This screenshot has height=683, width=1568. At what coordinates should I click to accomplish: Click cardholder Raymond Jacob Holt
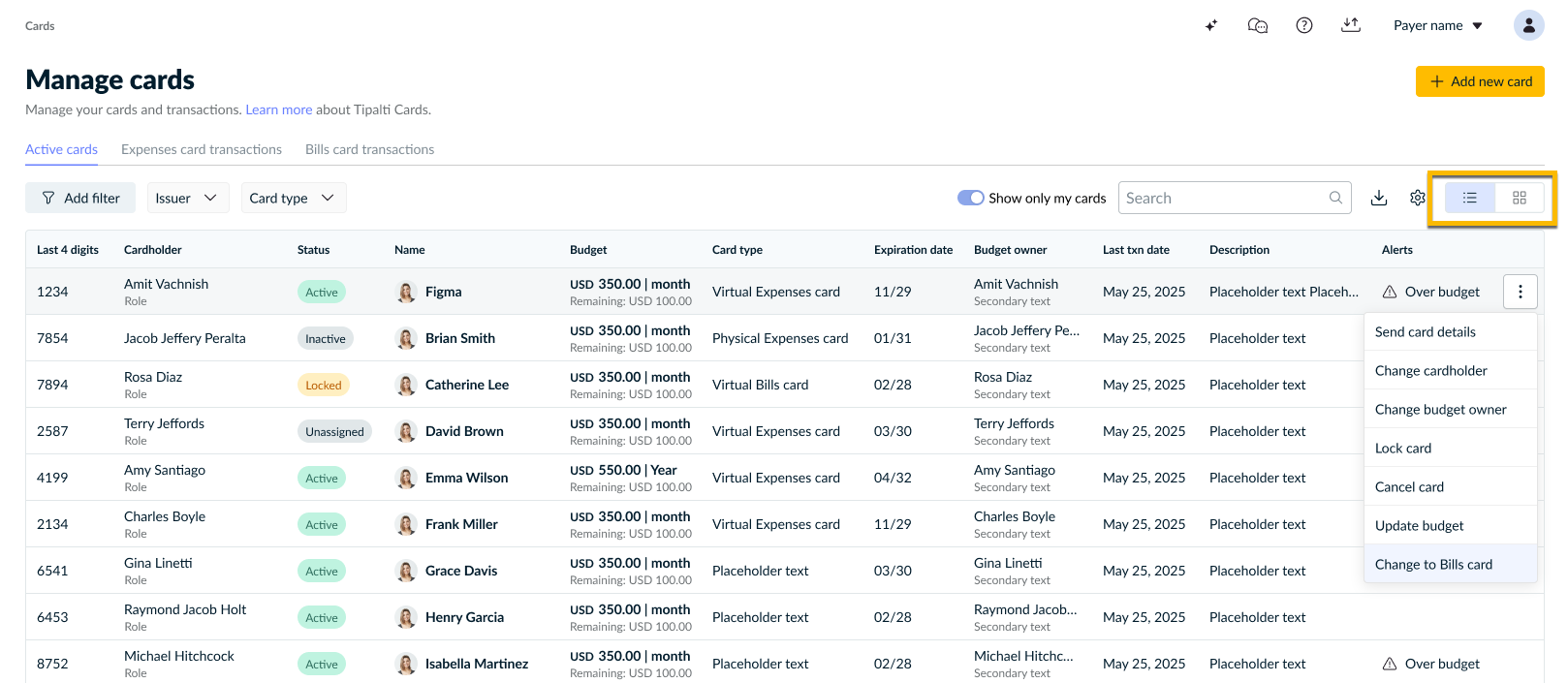pos(185,609)
